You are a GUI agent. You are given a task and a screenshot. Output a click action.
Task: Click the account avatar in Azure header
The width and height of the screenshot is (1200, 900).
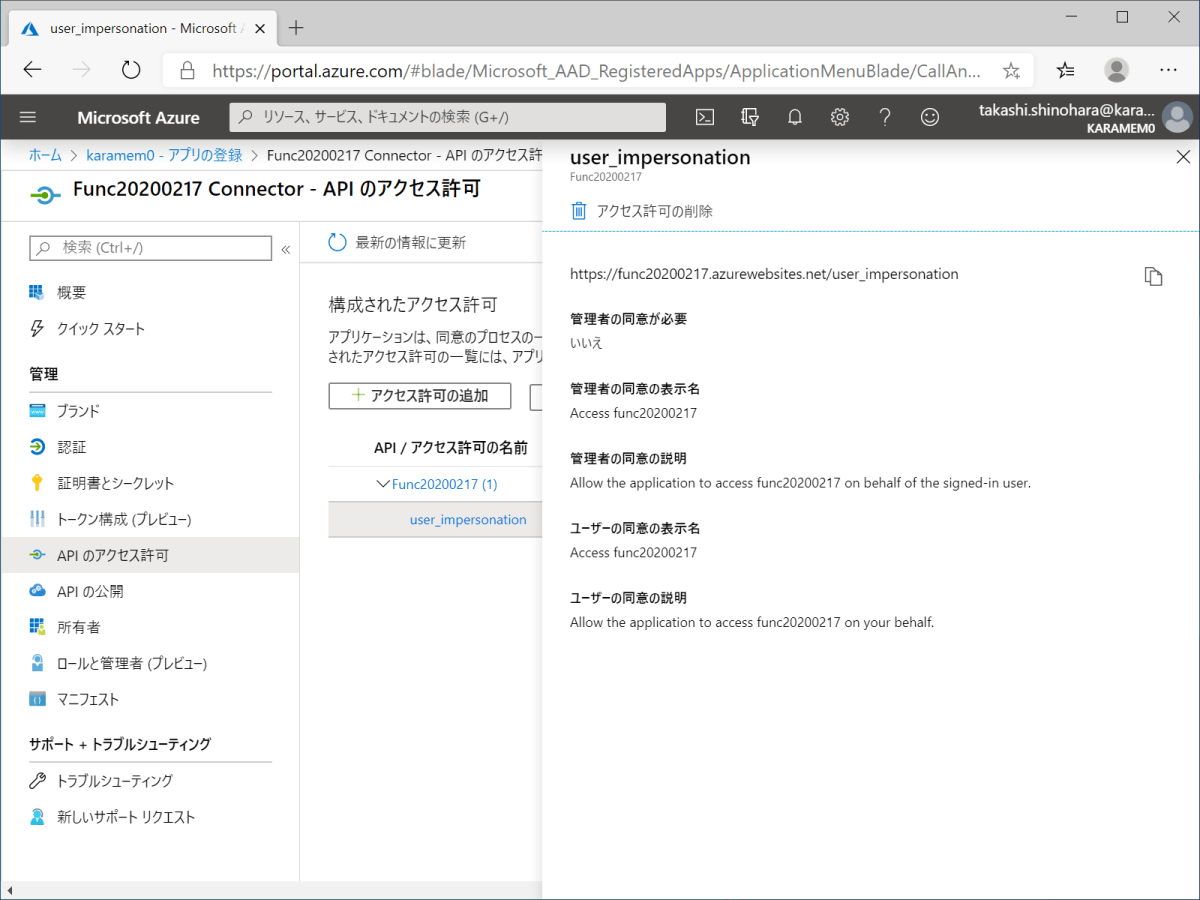(x=1177, y=117)
